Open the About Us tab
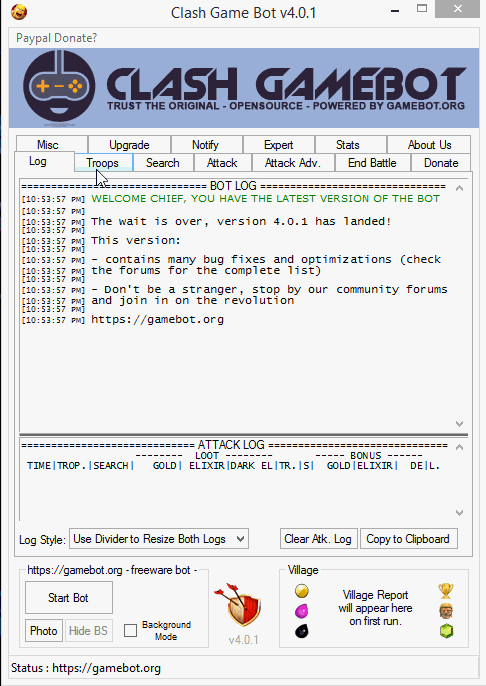 [430, 145]
